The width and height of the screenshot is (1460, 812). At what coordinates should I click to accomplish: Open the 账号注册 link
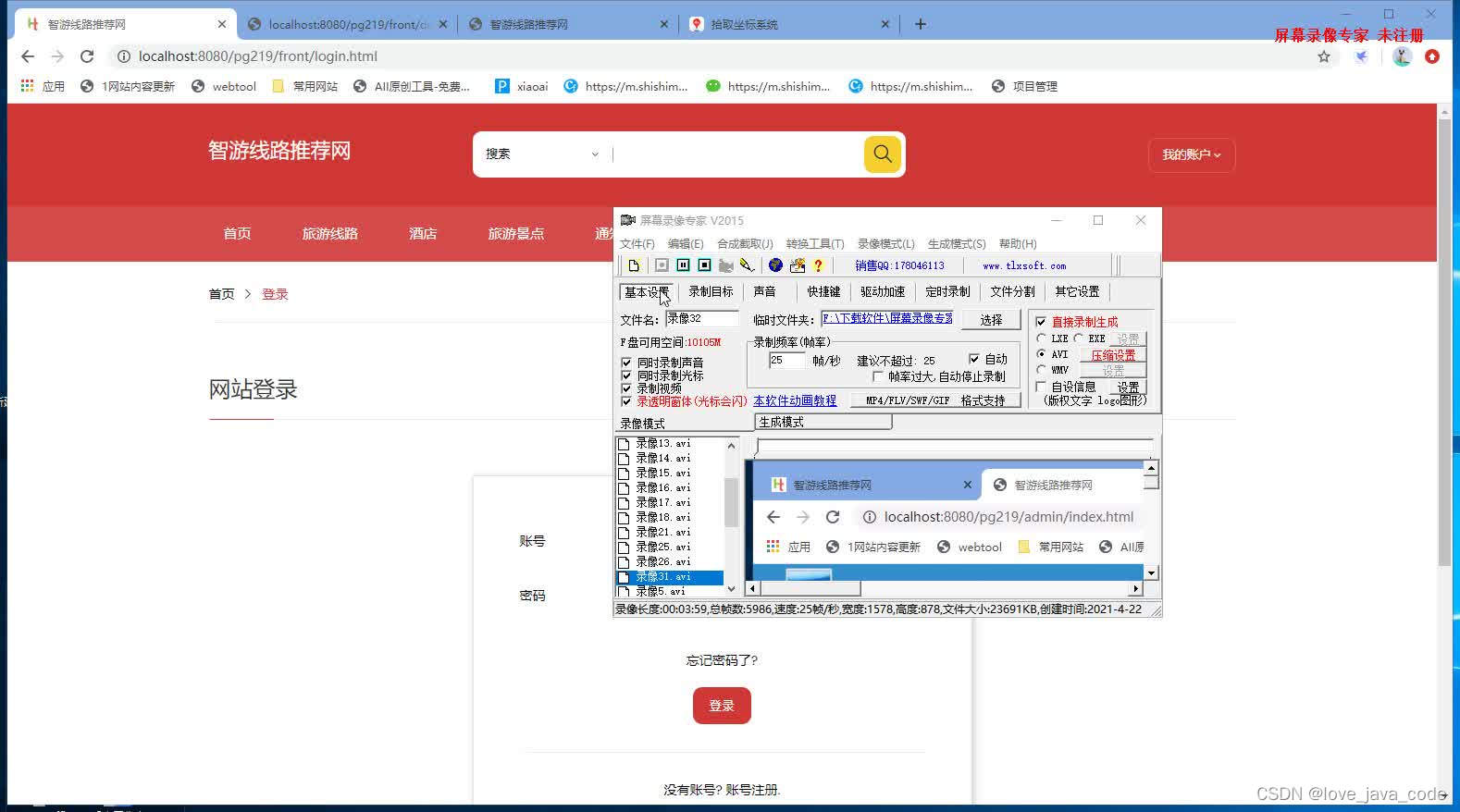pyautogui.click(x=753, y=790)
